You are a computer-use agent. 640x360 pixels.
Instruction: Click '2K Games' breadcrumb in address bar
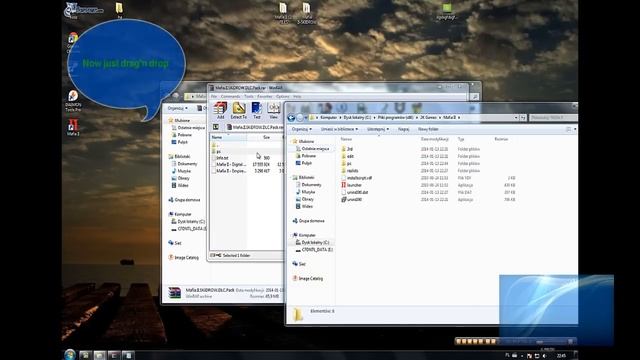pyautogui.click(x=429, y=118)
